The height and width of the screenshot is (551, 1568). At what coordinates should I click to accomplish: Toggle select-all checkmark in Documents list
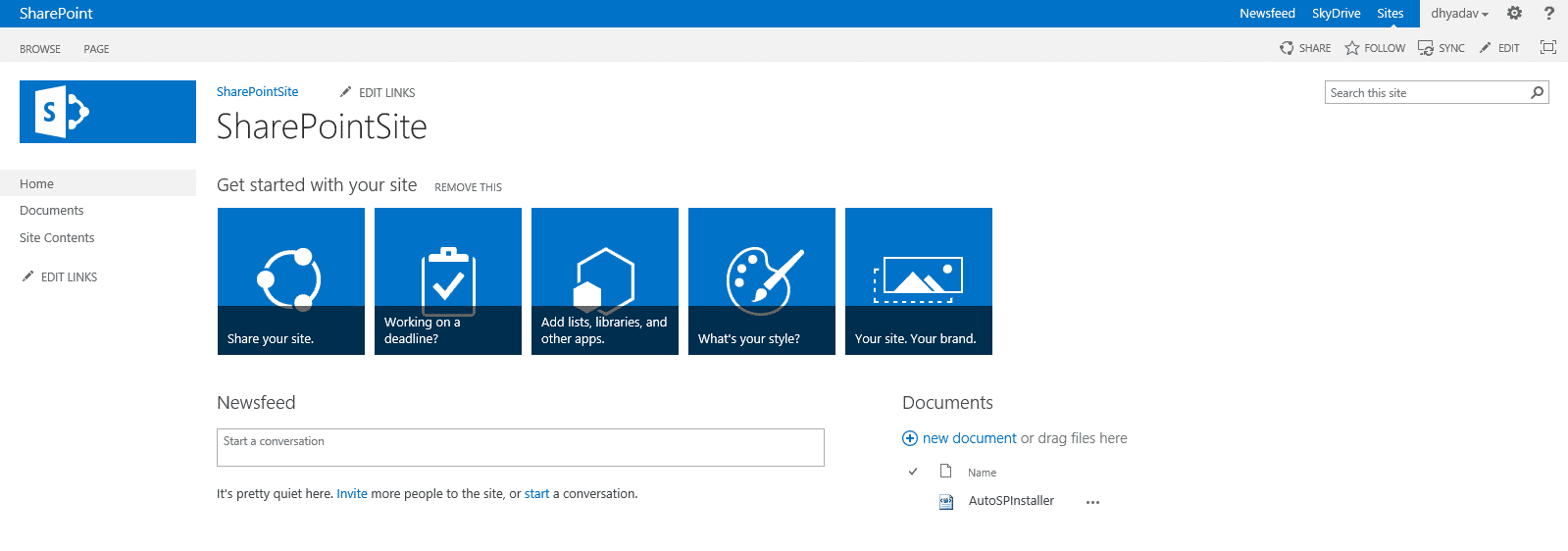click(913, 472)
